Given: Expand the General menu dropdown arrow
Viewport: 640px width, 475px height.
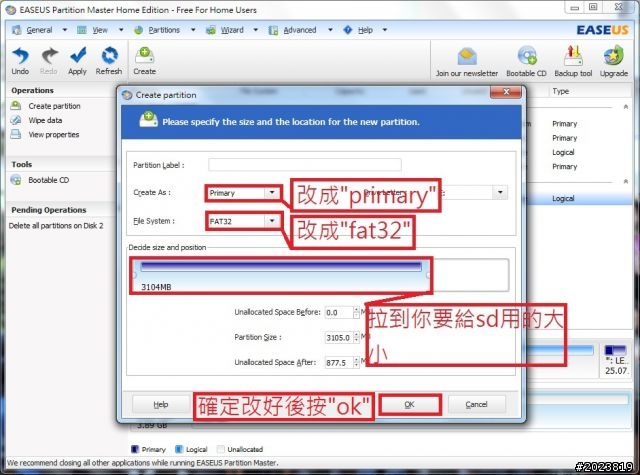Looking at the screenshot, I should pyautogui.click(x=64, y=30).
